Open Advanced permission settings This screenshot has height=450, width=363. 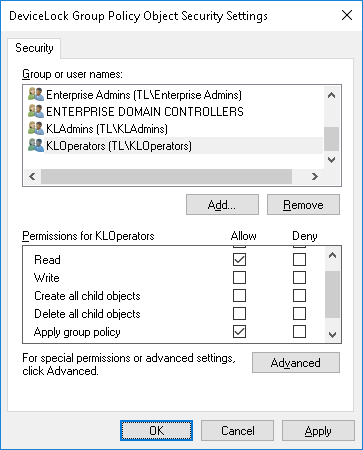[296, 363]
